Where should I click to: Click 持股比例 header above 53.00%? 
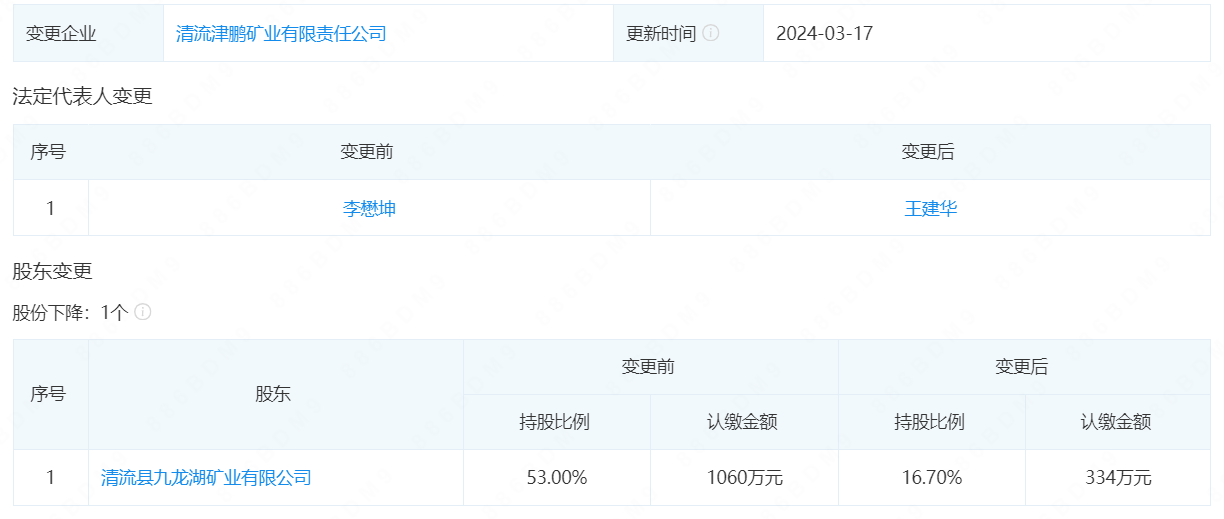[x=555, y=421]
